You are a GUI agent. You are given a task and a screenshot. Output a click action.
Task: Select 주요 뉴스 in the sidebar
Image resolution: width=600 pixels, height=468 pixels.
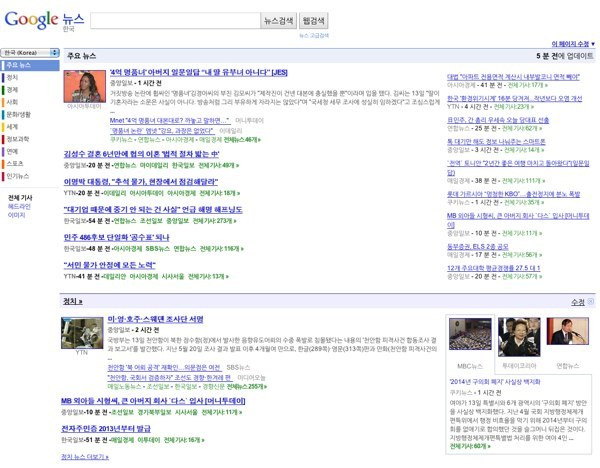(30, 65)
